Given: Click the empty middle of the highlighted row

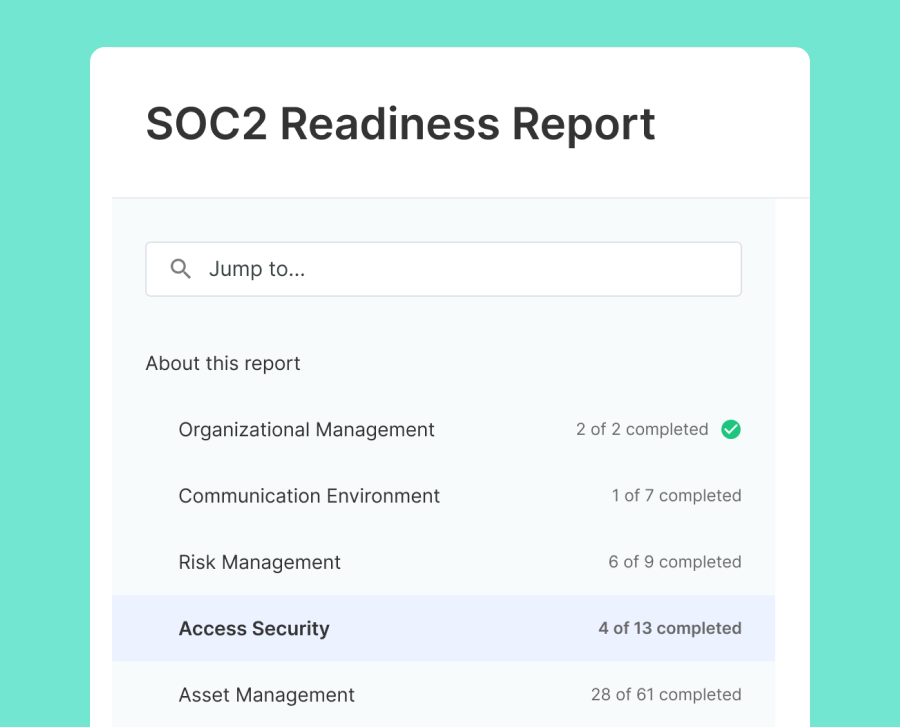Looking at the screenshot, I should [460, 629].
